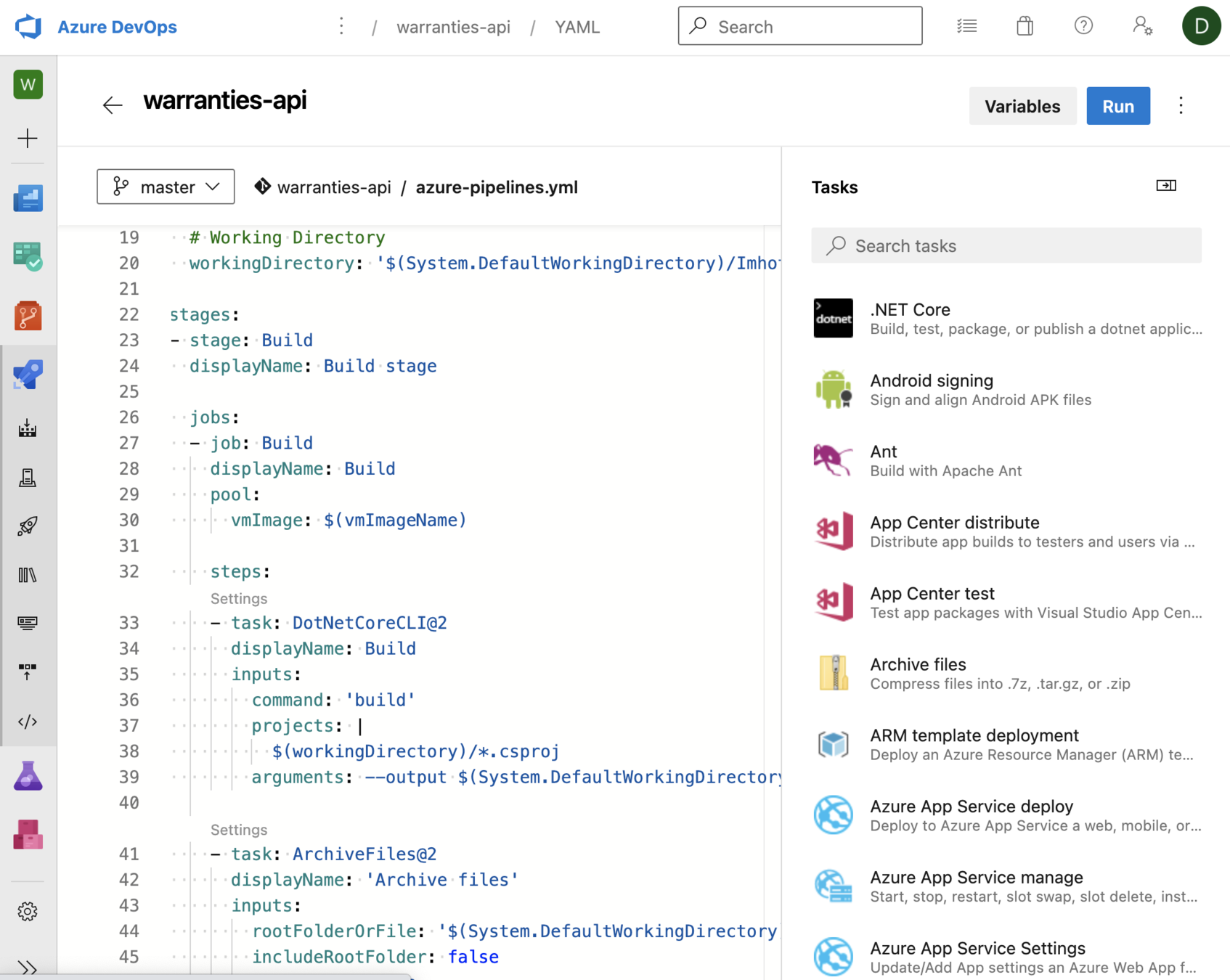Click warranties-api breadcrumb link in header
The image size is (1230, 980).
[453, 27]
